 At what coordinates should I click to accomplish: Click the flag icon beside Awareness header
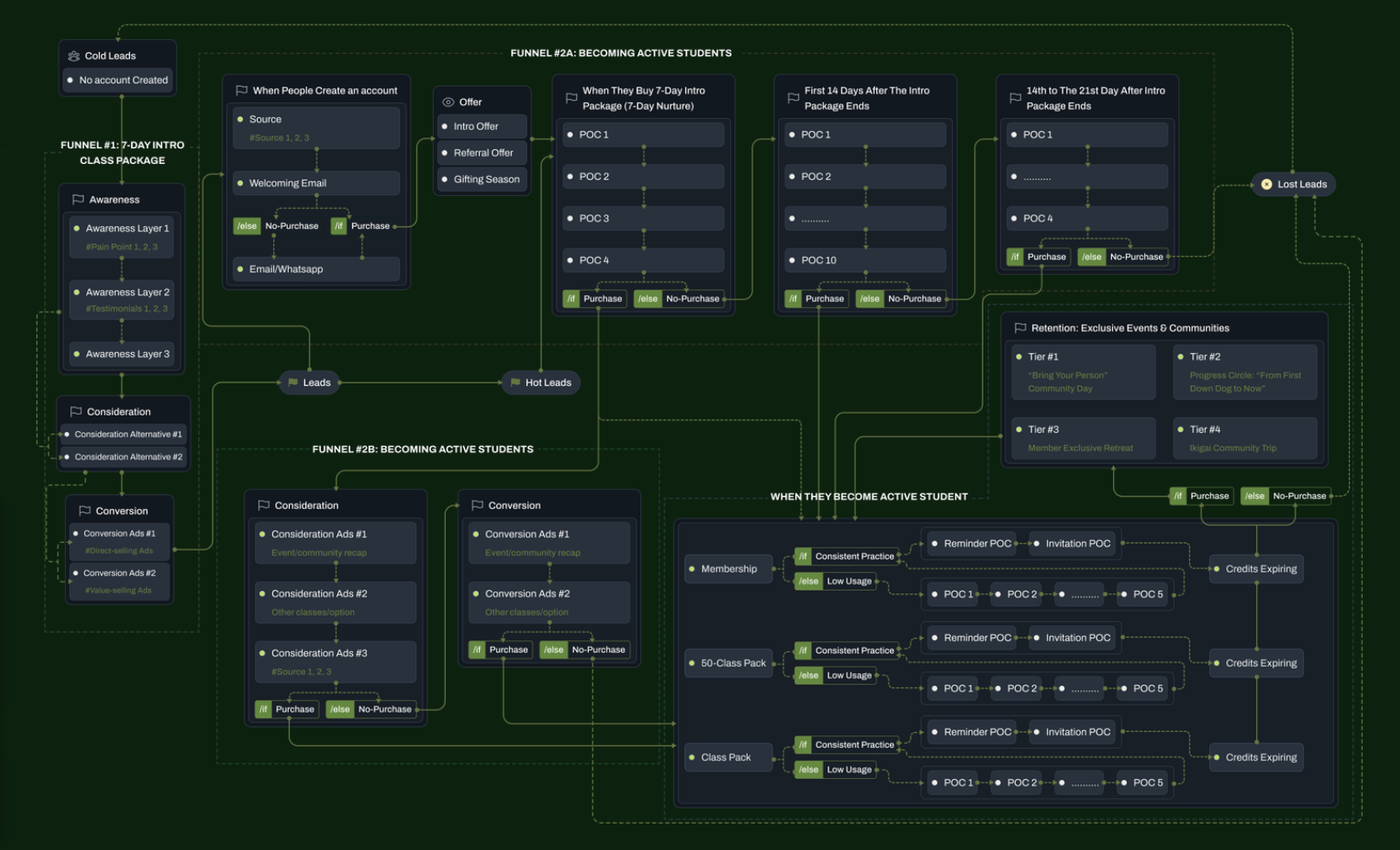tap(78, 199)
